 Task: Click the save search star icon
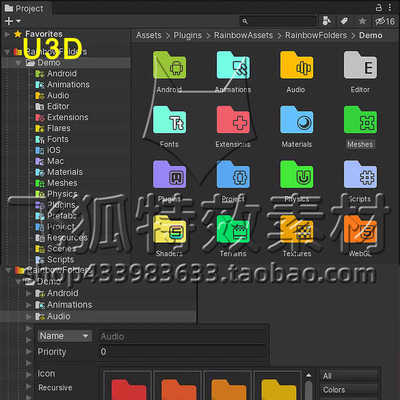pyautogui.click(x=362, y=21)
